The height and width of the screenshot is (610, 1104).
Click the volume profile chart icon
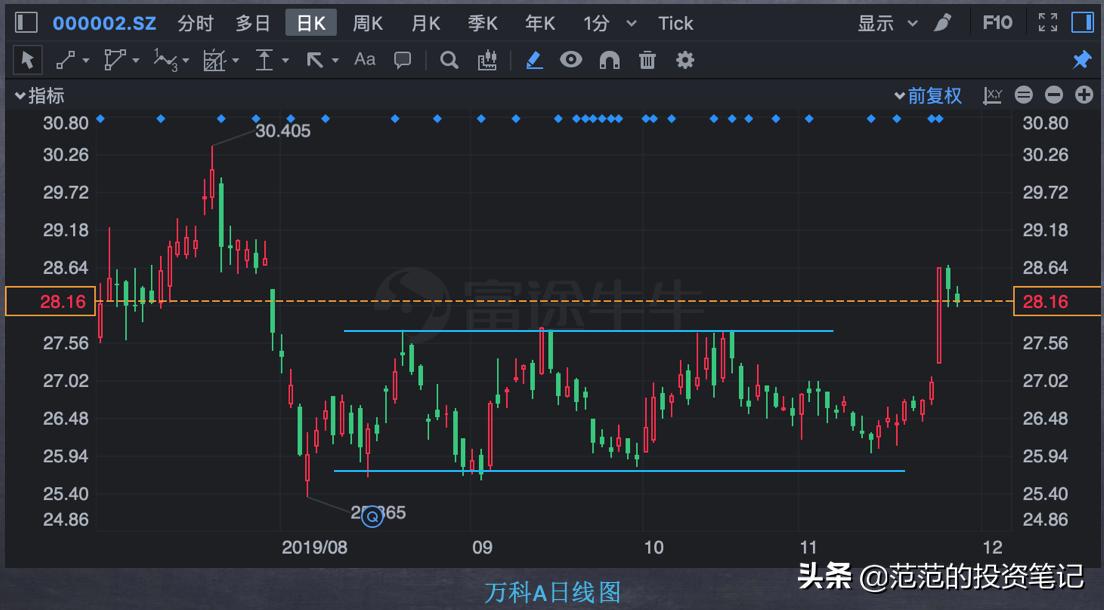click(487, 60)
